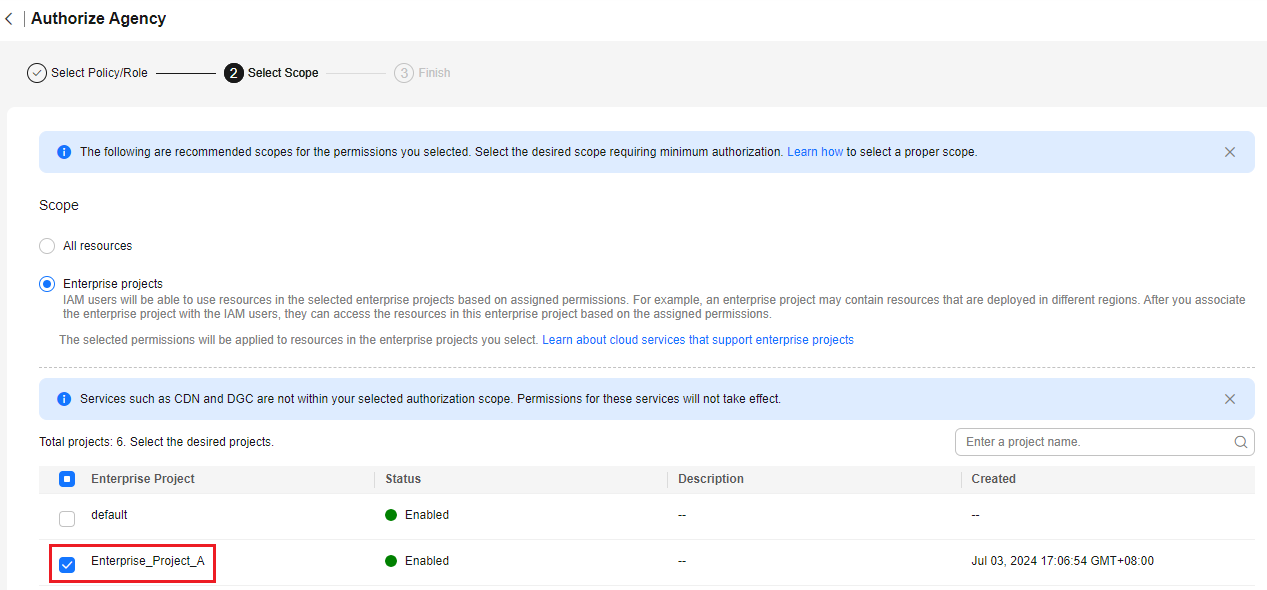1267x590 pixels.
Task: Close the CDN and DGC services notice
Action: point(1230,399)
